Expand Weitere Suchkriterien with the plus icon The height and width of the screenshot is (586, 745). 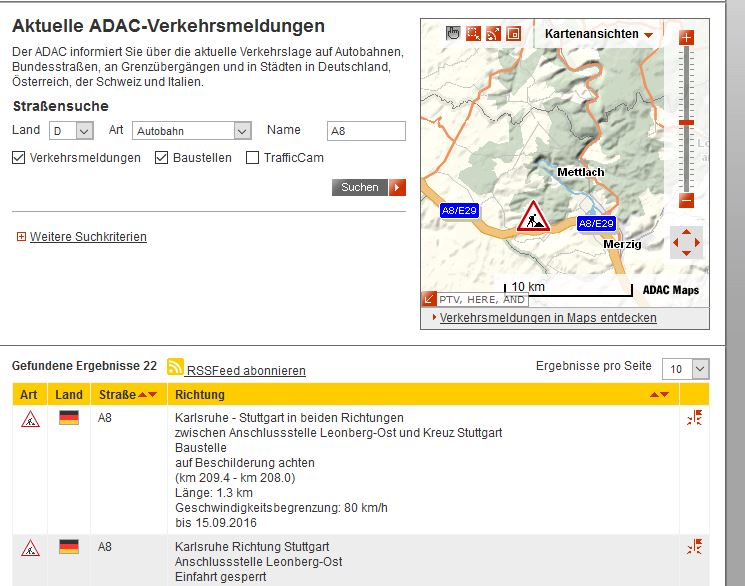click(21, 236)
